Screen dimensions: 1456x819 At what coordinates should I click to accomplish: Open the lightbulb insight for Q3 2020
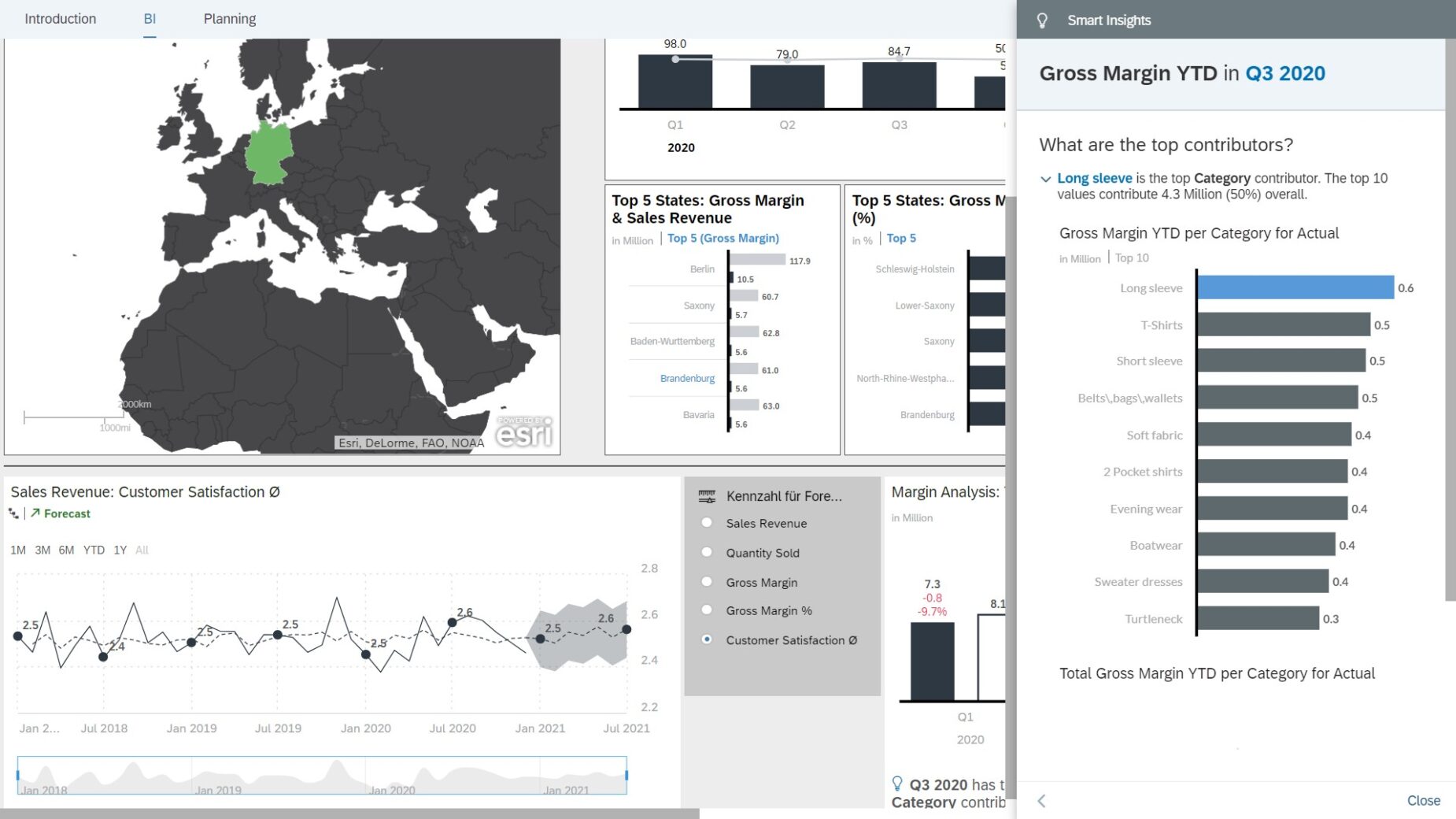point(897,784)
